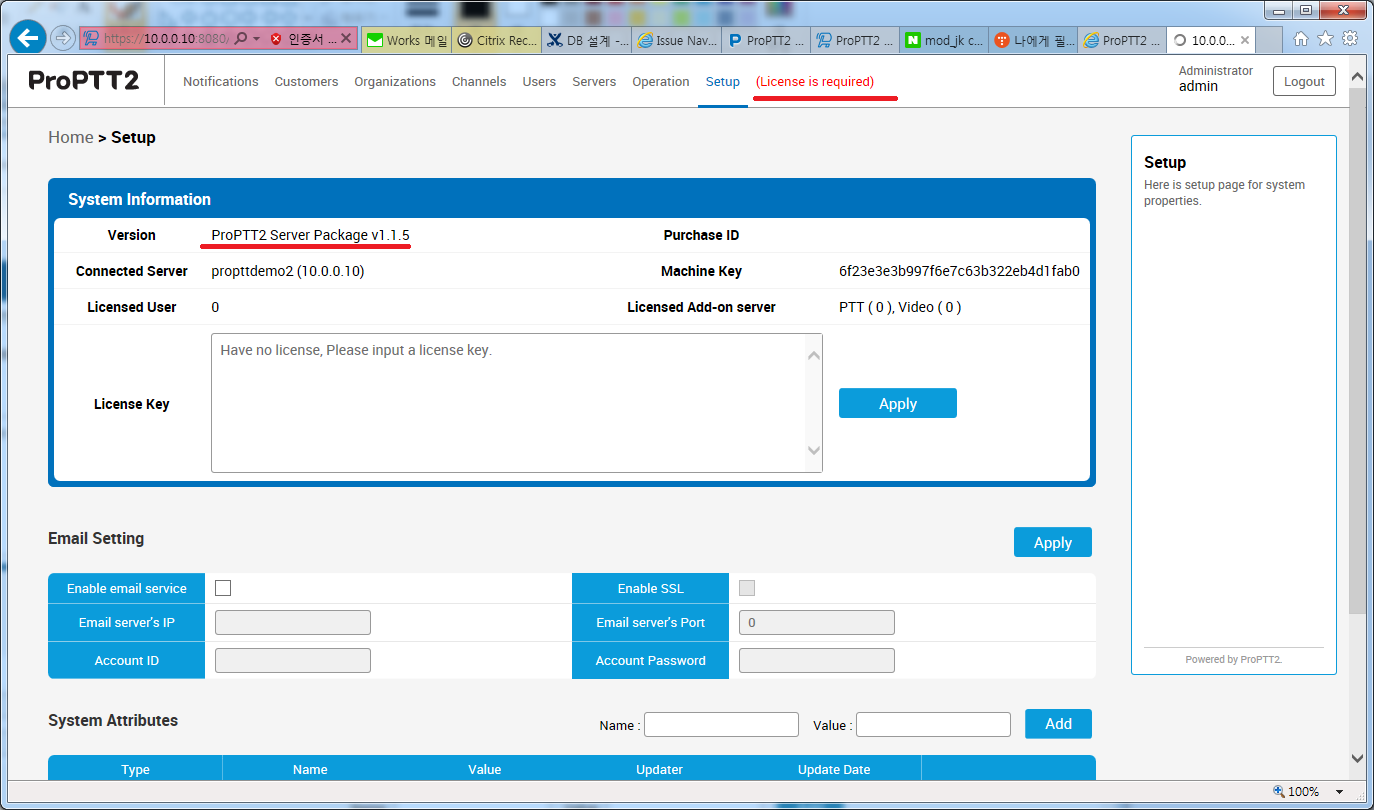Open the browser home icon

(1301, 39)
